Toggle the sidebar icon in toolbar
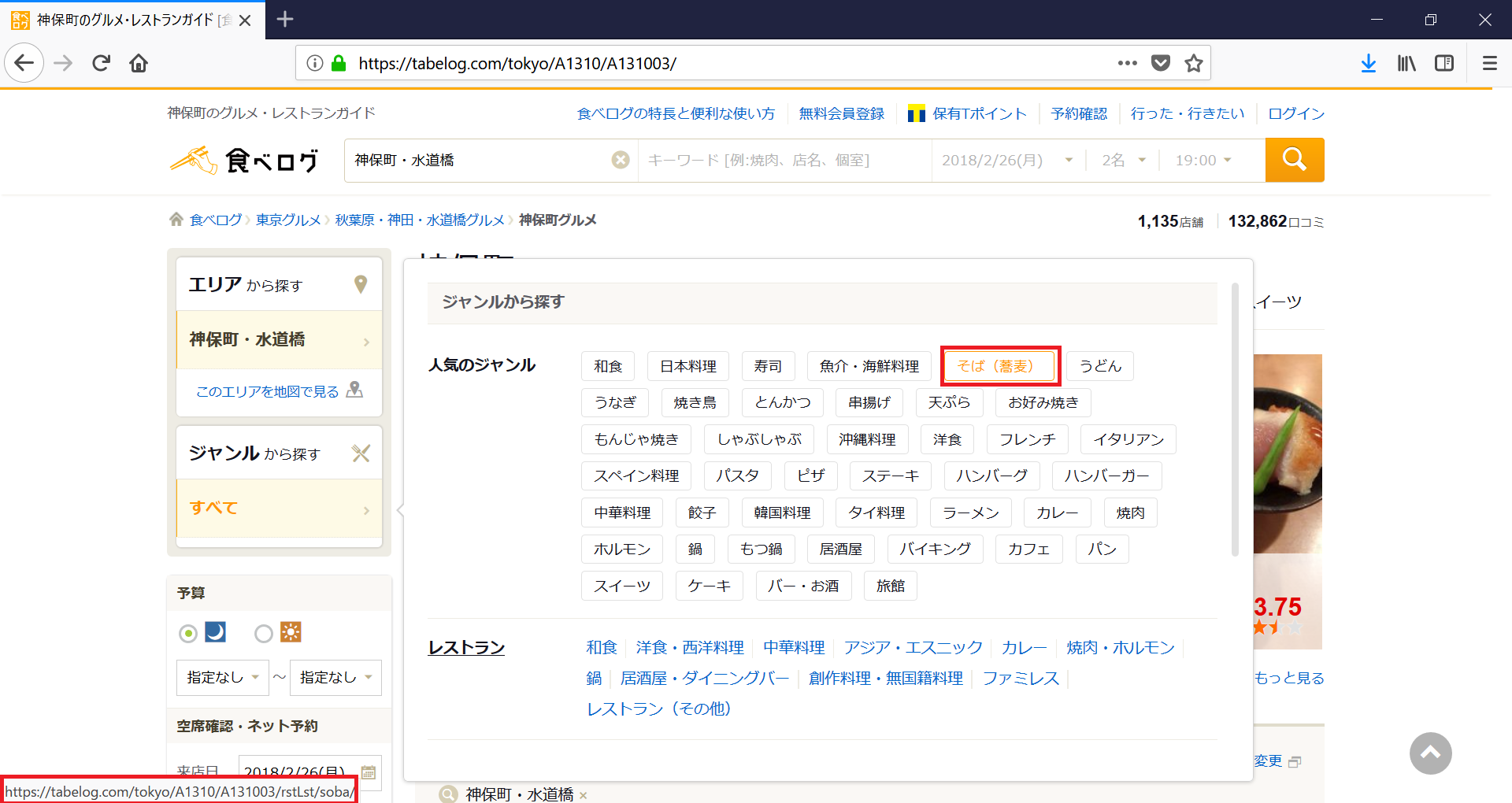 click(1444, 63)
